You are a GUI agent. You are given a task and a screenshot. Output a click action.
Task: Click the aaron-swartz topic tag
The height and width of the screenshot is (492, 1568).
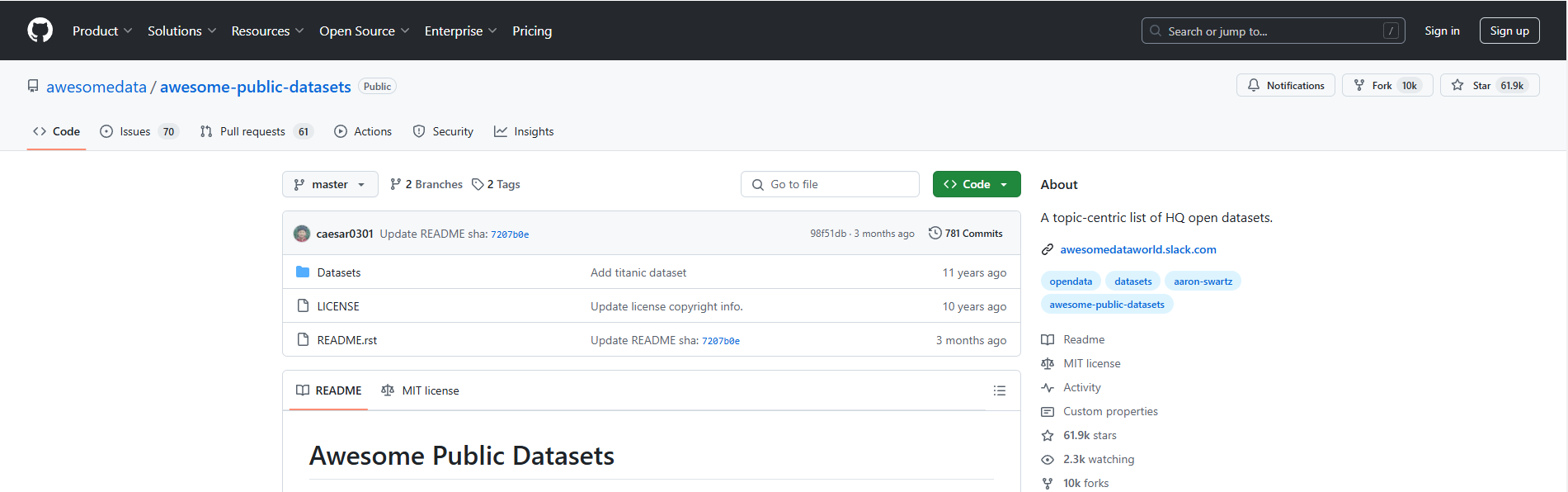click(1203, 281)
